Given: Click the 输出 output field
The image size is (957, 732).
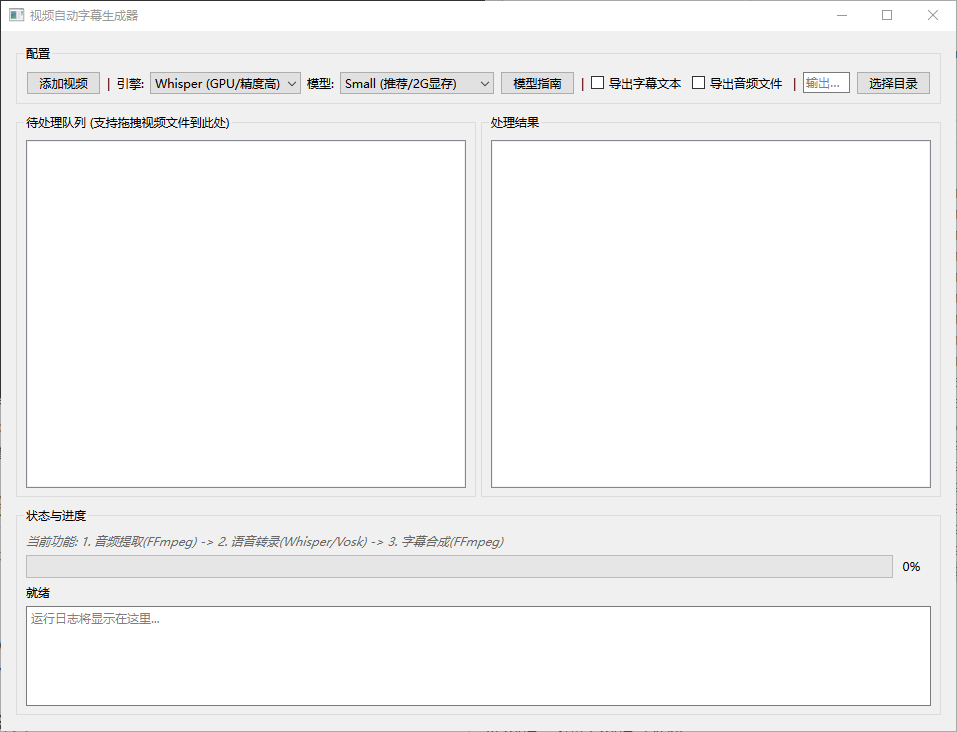Looking at the screenshot, I should 826,83.
